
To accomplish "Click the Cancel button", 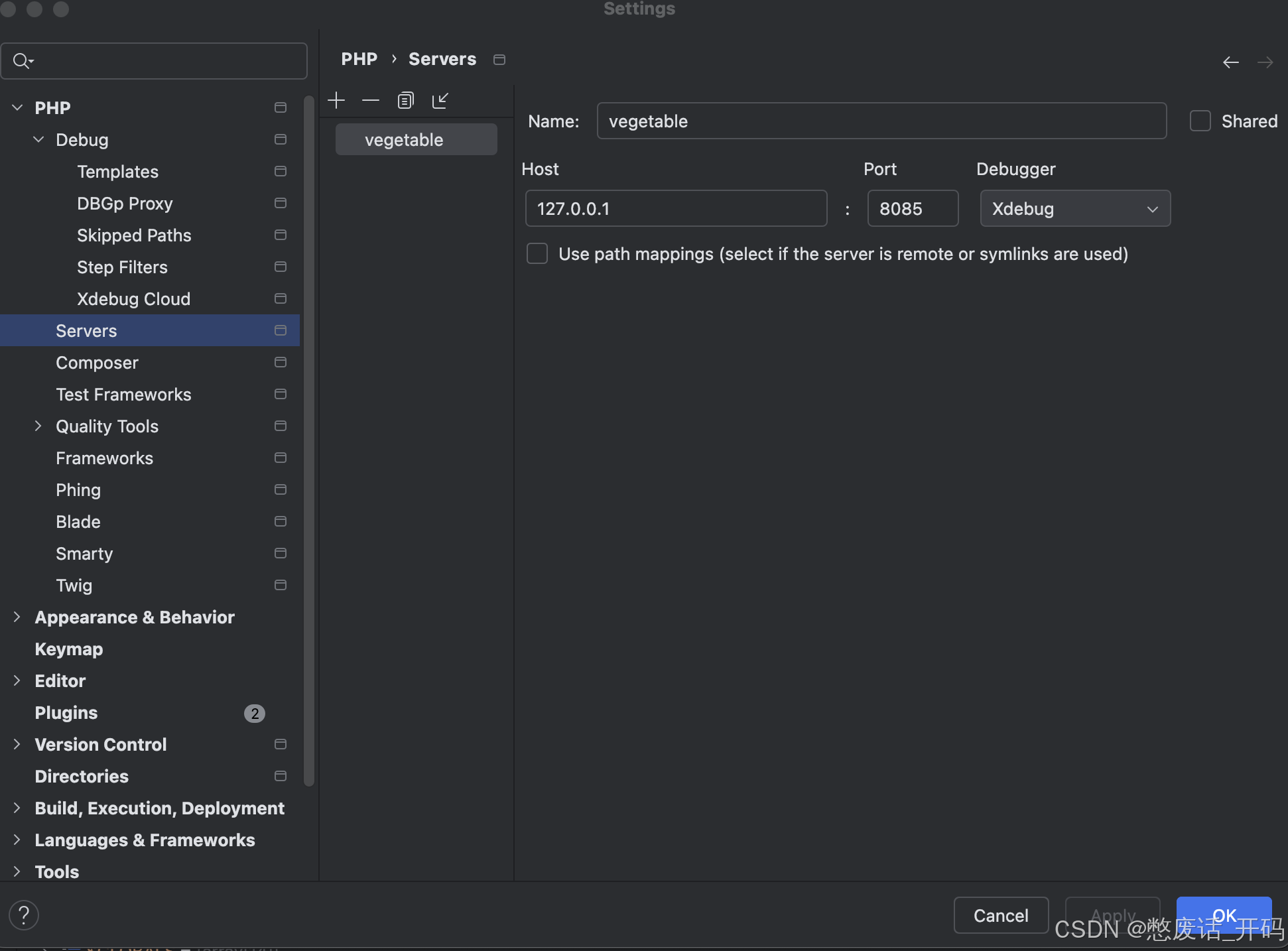I will [x=1000, y=915].
